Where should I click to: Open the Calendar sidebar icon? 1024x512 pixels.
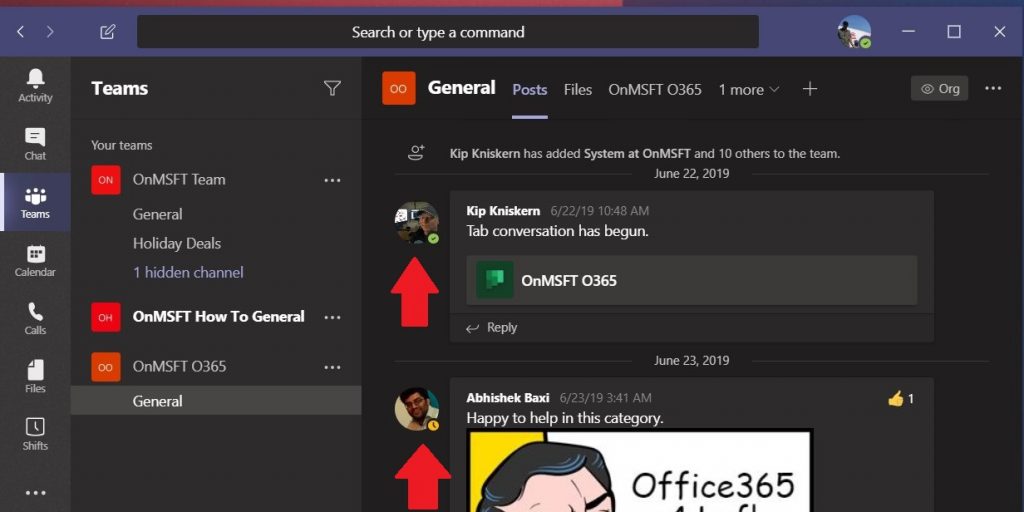click(35, 261)
